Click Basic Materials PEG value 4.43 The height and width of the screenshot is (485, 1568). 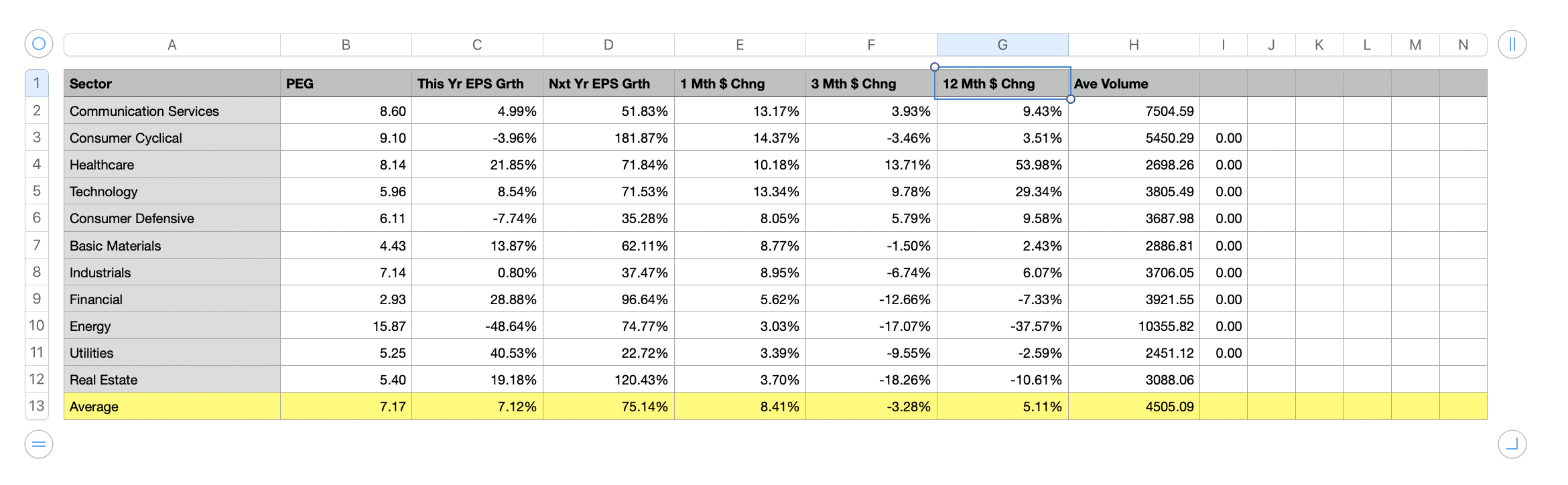[x=346, y=245]
